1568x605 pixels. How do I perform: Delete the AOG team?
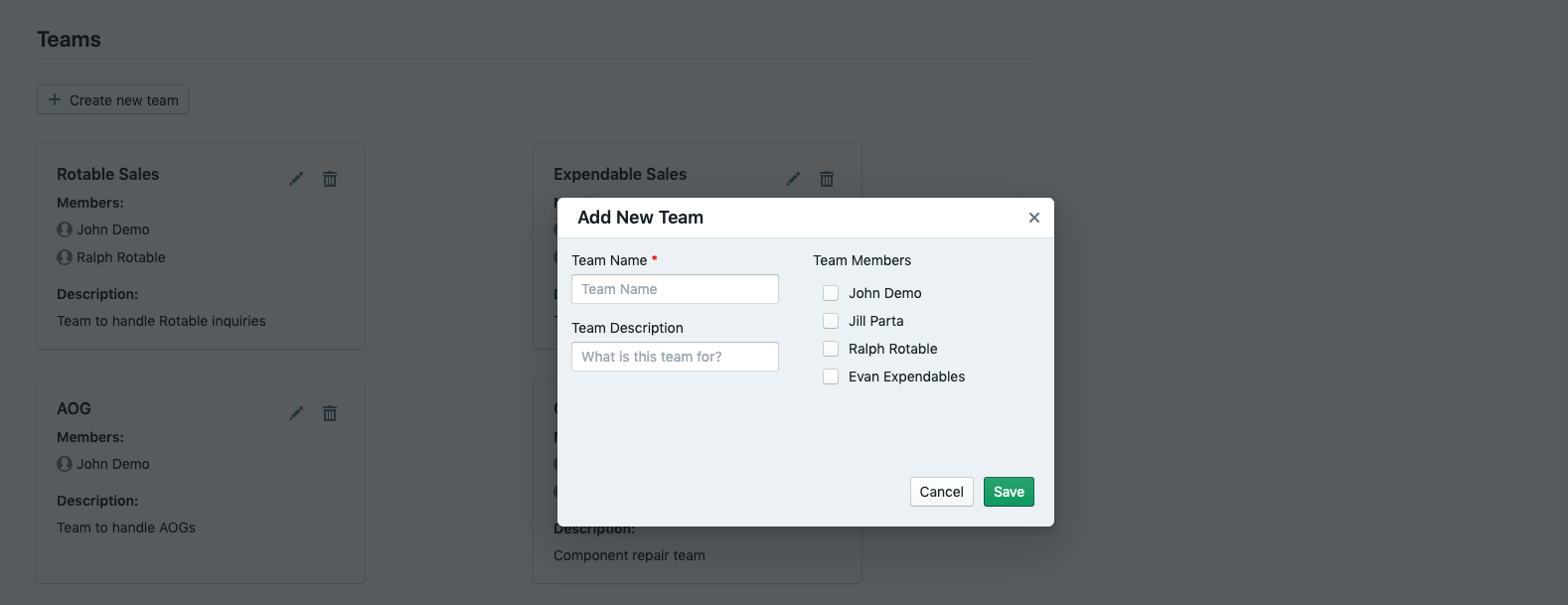pyautogui.click(x=330, y=413)
